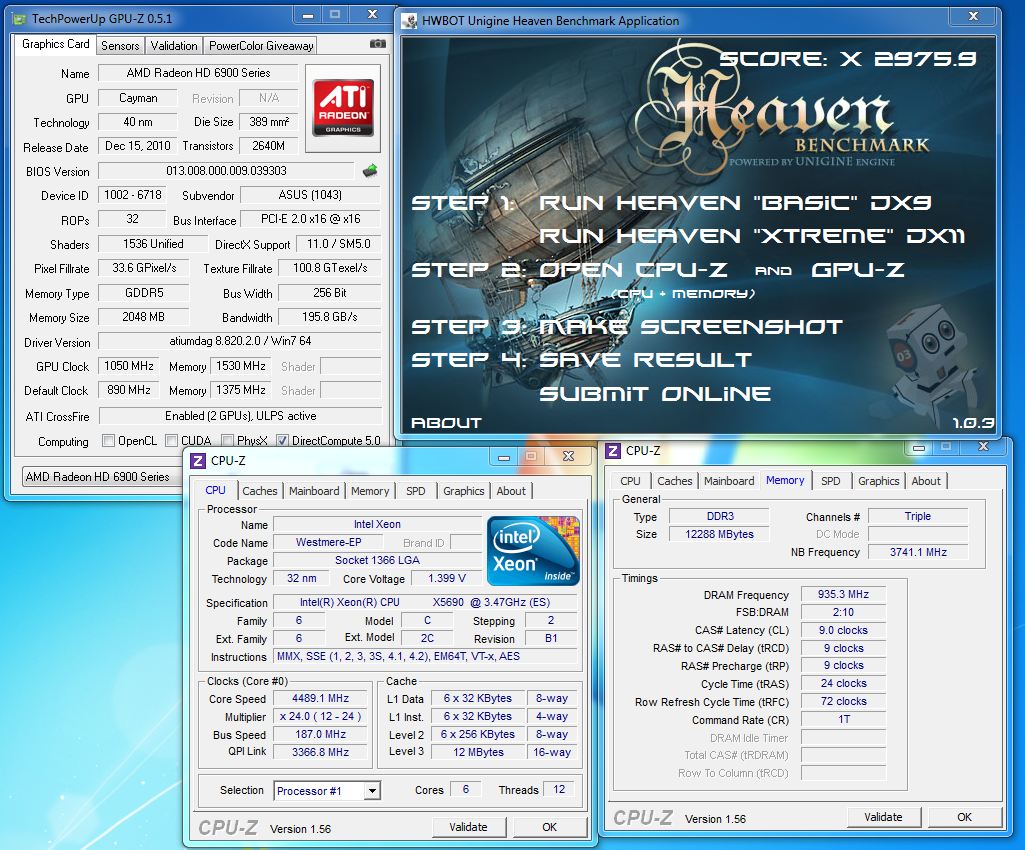This screenshot has width=1025, height=850.
Task: Switch to the Sensors tab in GPU-Z
Action: click(x=120, y=46)
